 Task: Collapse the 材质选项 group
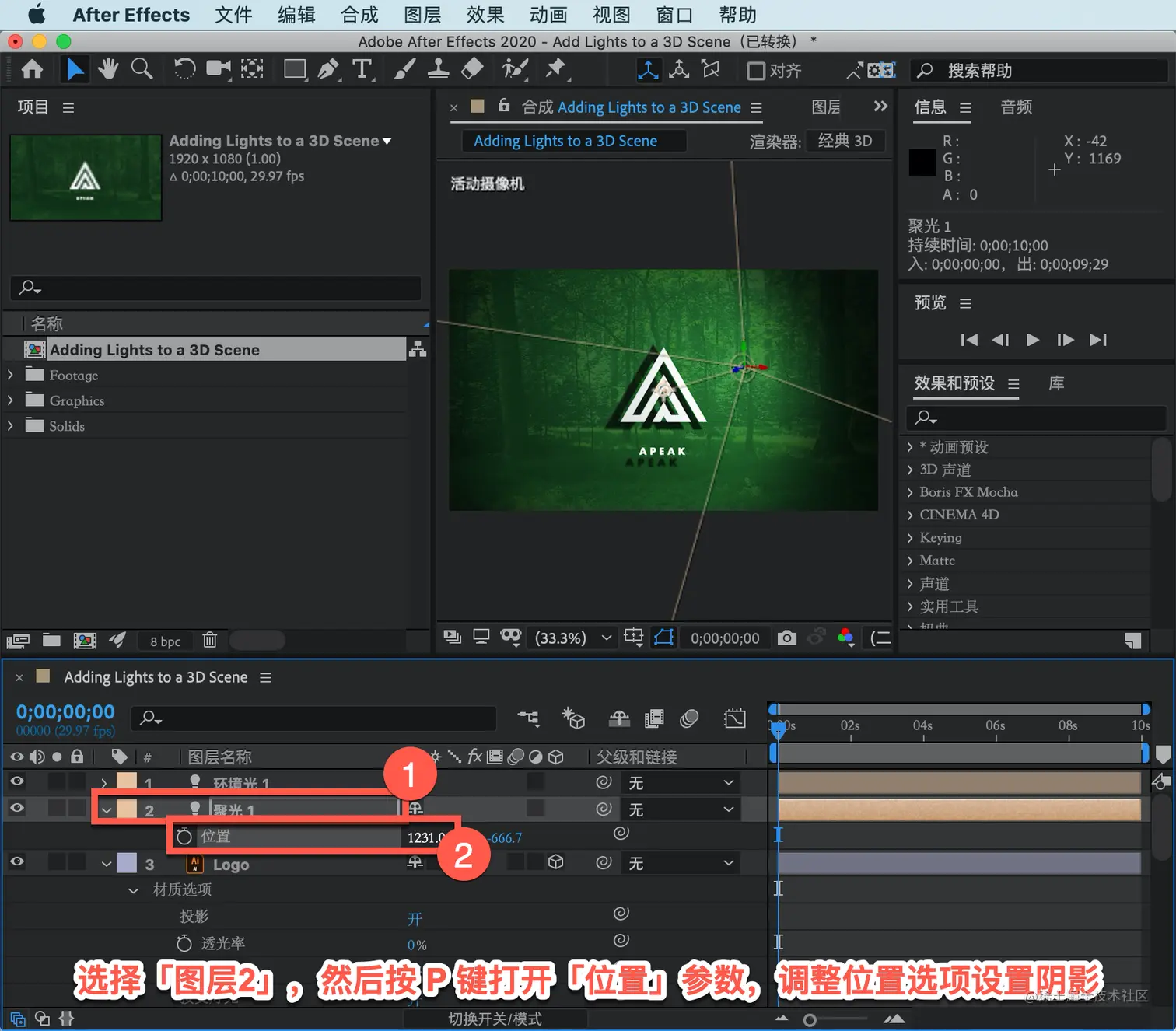pos(133,890)
